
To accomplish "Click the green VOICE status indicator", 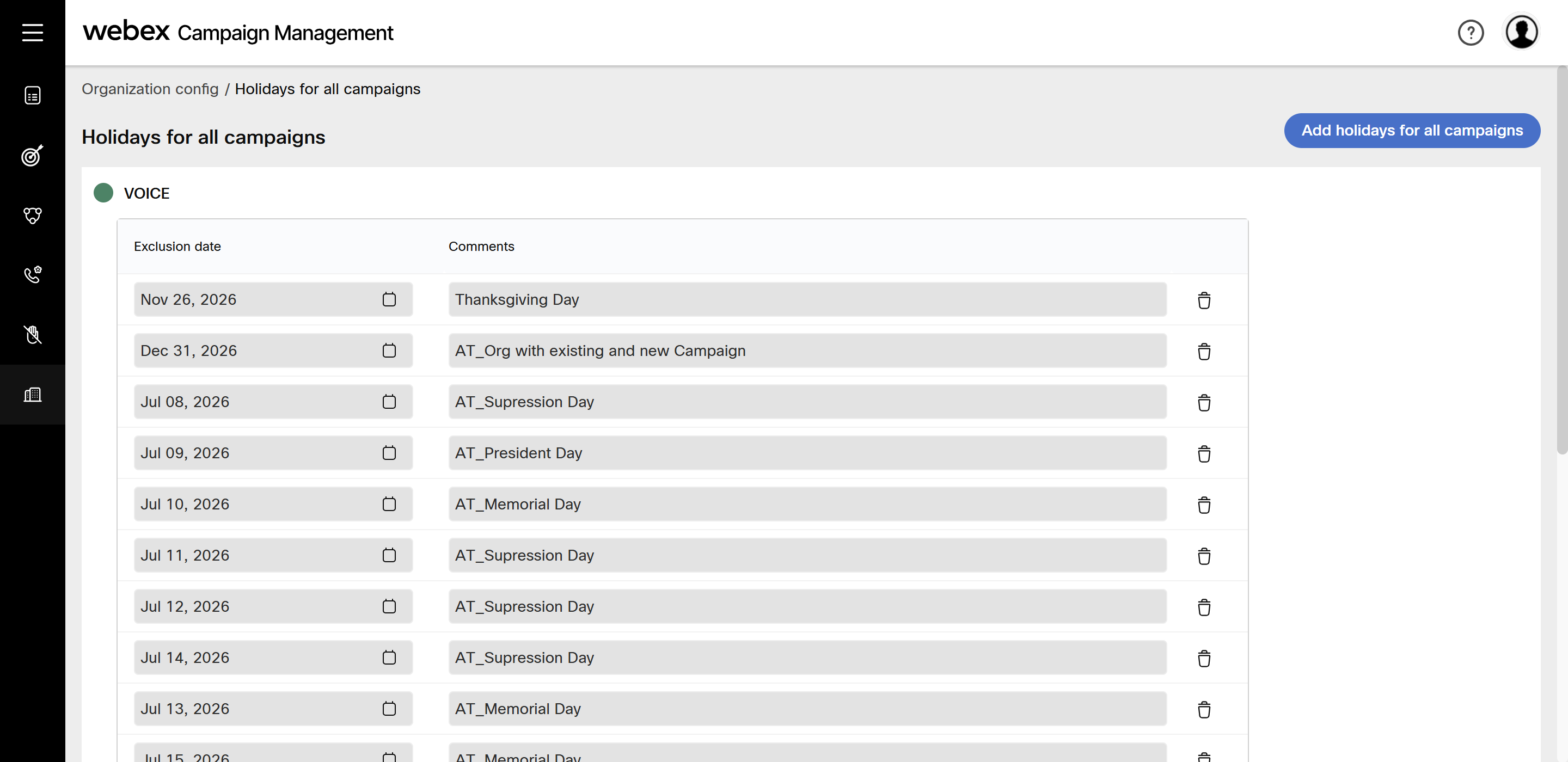I will (x=103, y=193).
